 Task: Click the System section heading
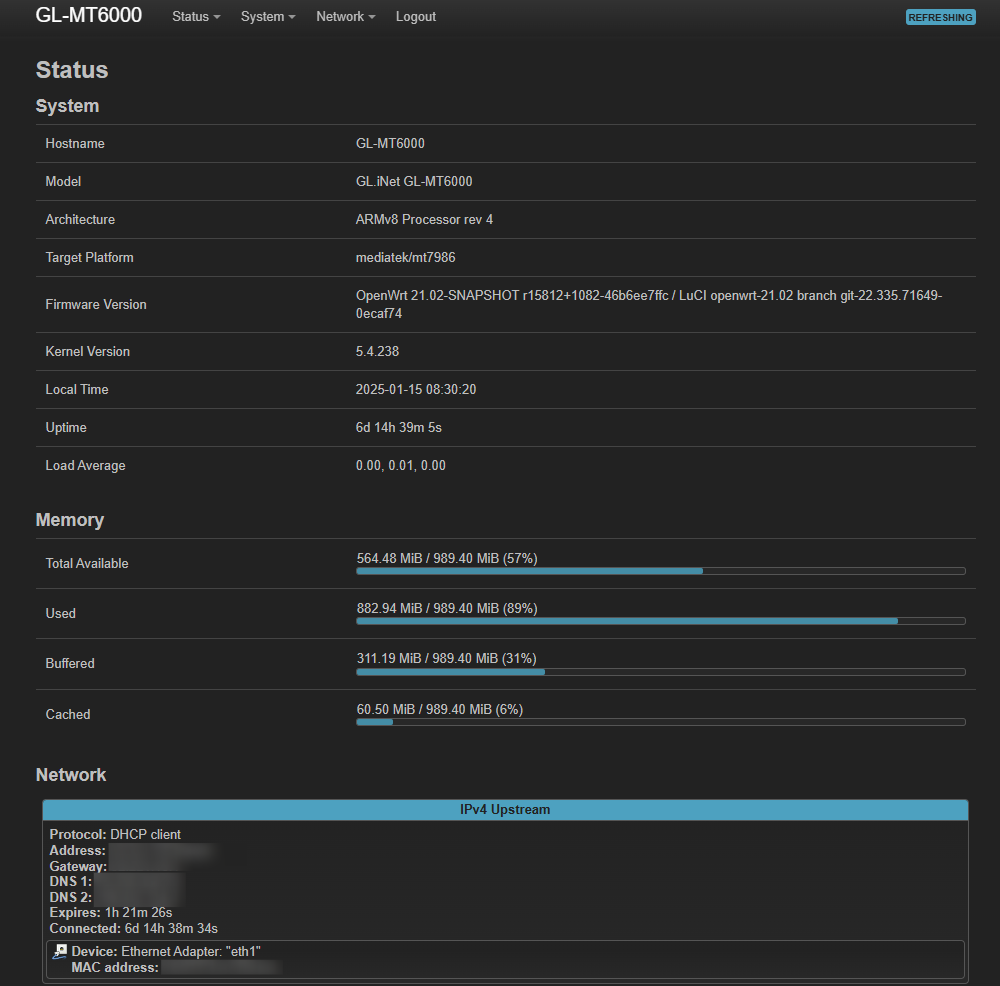coord(68,106)
